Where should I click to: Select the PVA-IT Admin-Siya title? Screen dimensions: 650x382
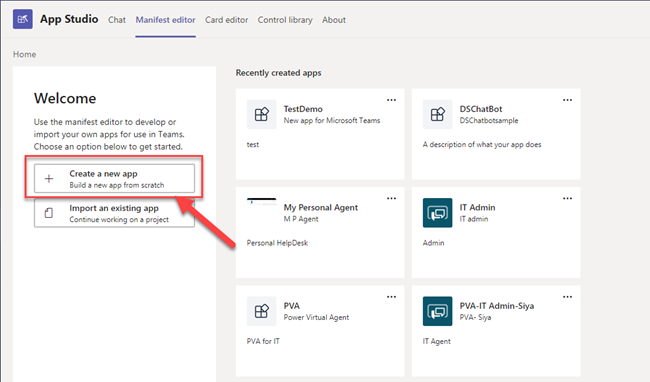497,306
